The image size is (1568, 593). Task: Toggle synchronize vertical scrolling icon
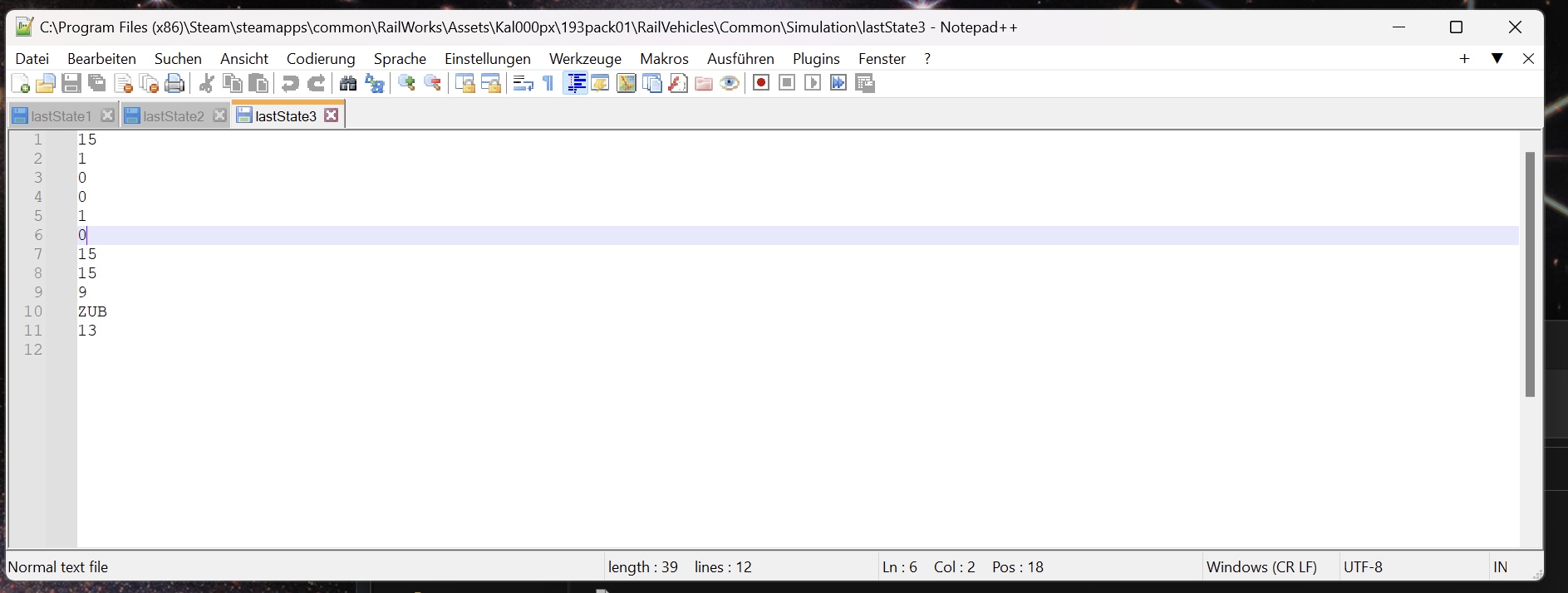point(465,83)
